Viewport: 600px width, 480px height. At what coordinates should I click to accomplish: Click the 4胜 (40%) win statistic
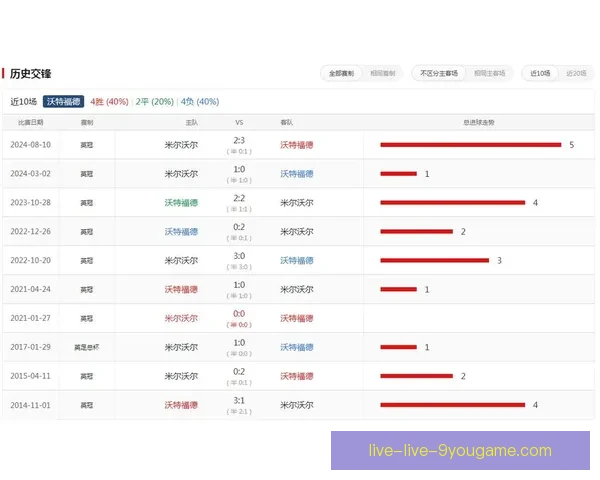pyautogui.click(x=109, y=101)
